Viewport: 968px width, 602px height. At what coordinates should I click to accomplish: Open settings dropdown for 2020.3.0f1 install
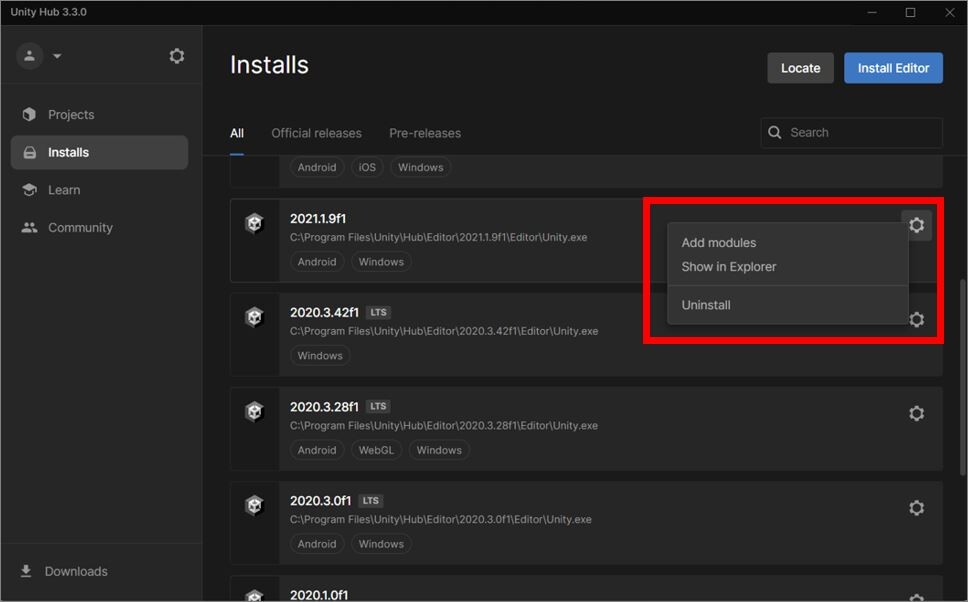(x=916, y=507)
